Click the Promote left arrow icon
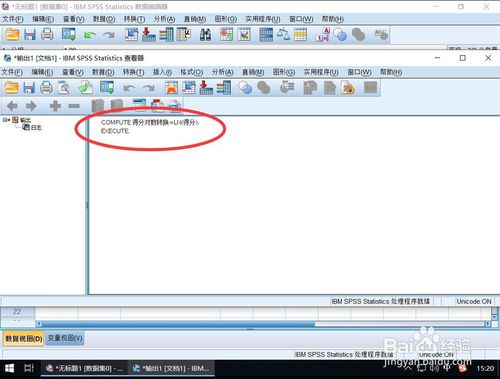Image resolution: width=500 pixels, height=379 pixels. click(12, 106)
